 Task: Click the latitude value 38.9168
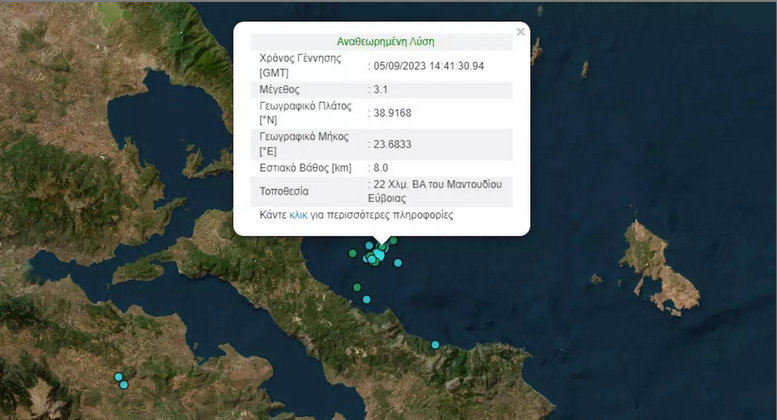[x=394, y=113]
